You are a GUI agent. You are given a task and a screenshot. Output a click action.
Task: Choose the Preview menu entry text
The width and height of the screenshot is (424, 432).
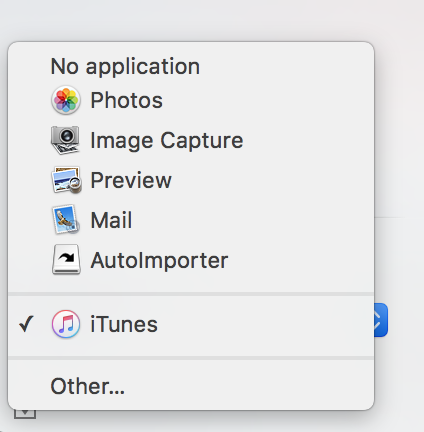(x=131, y=180)
